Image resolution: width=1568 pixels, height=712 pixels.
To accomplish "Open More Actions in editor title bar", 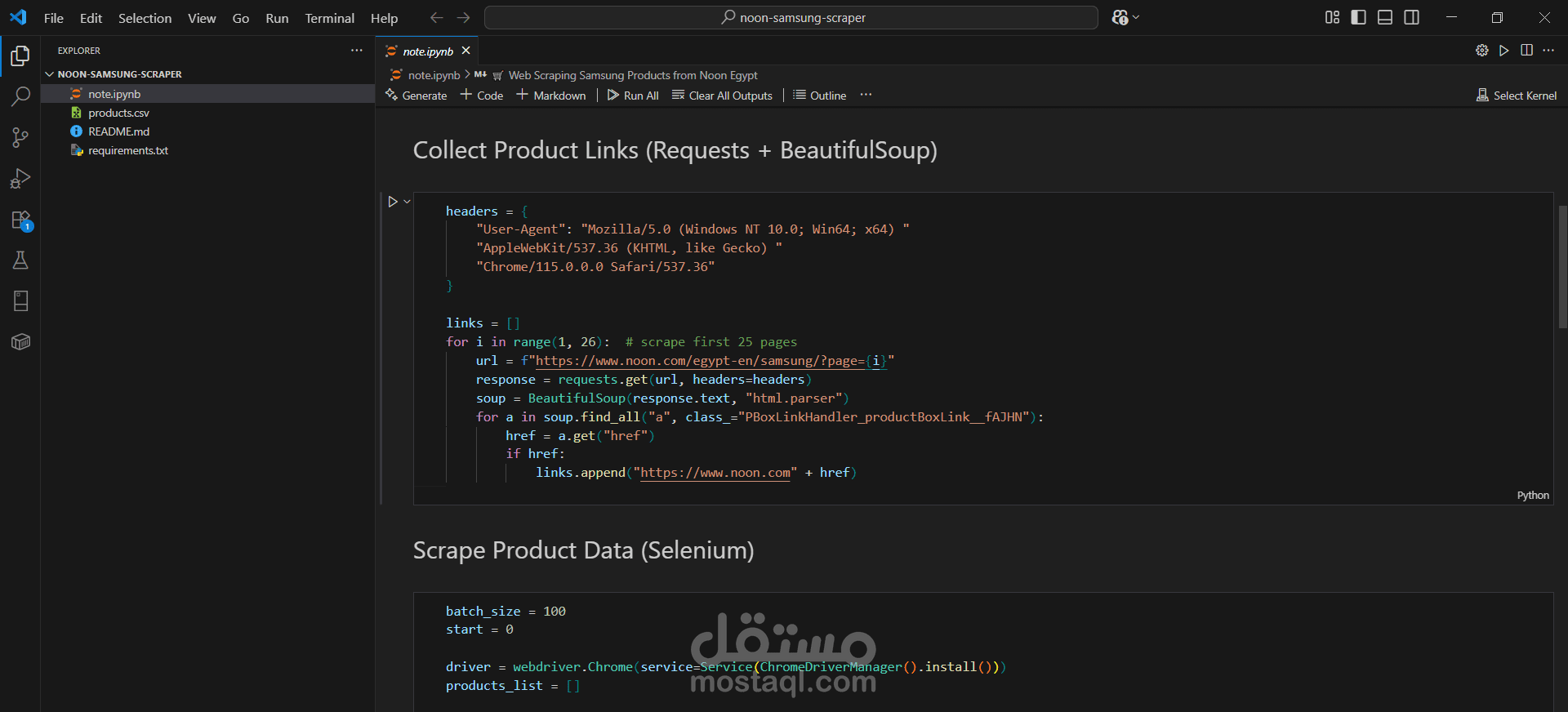I will point(1548,51).
